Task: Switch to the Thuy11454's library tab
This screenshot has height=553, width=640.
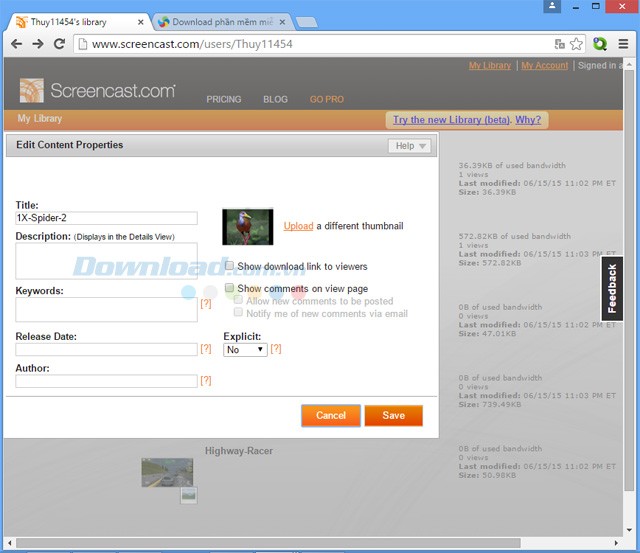Action: (x=80, y=22)
